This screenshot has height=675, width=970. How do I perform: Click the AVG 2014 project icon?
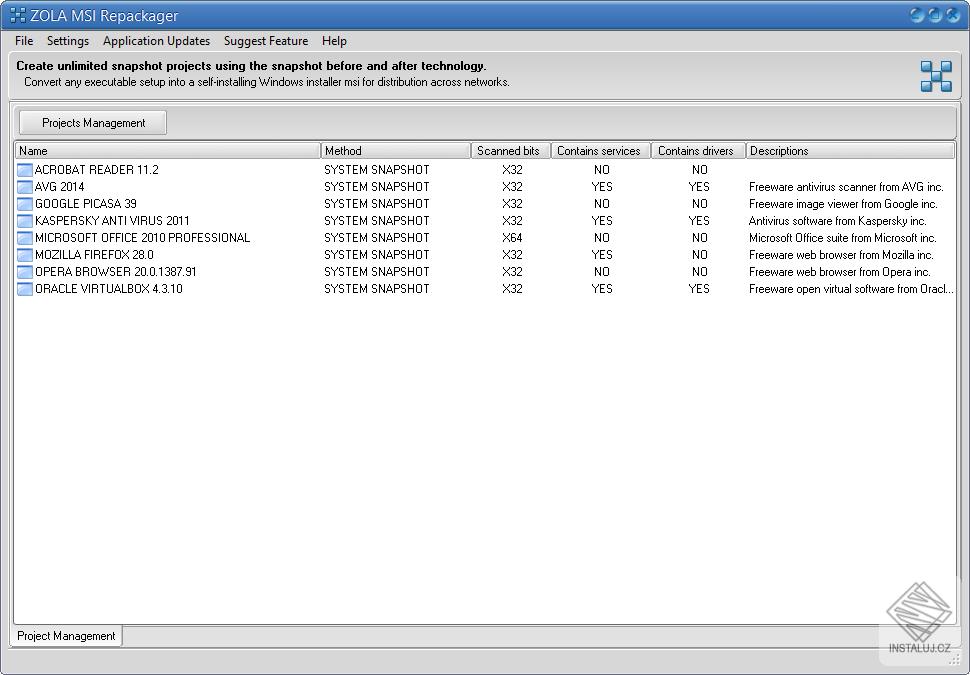pos(24,187)
